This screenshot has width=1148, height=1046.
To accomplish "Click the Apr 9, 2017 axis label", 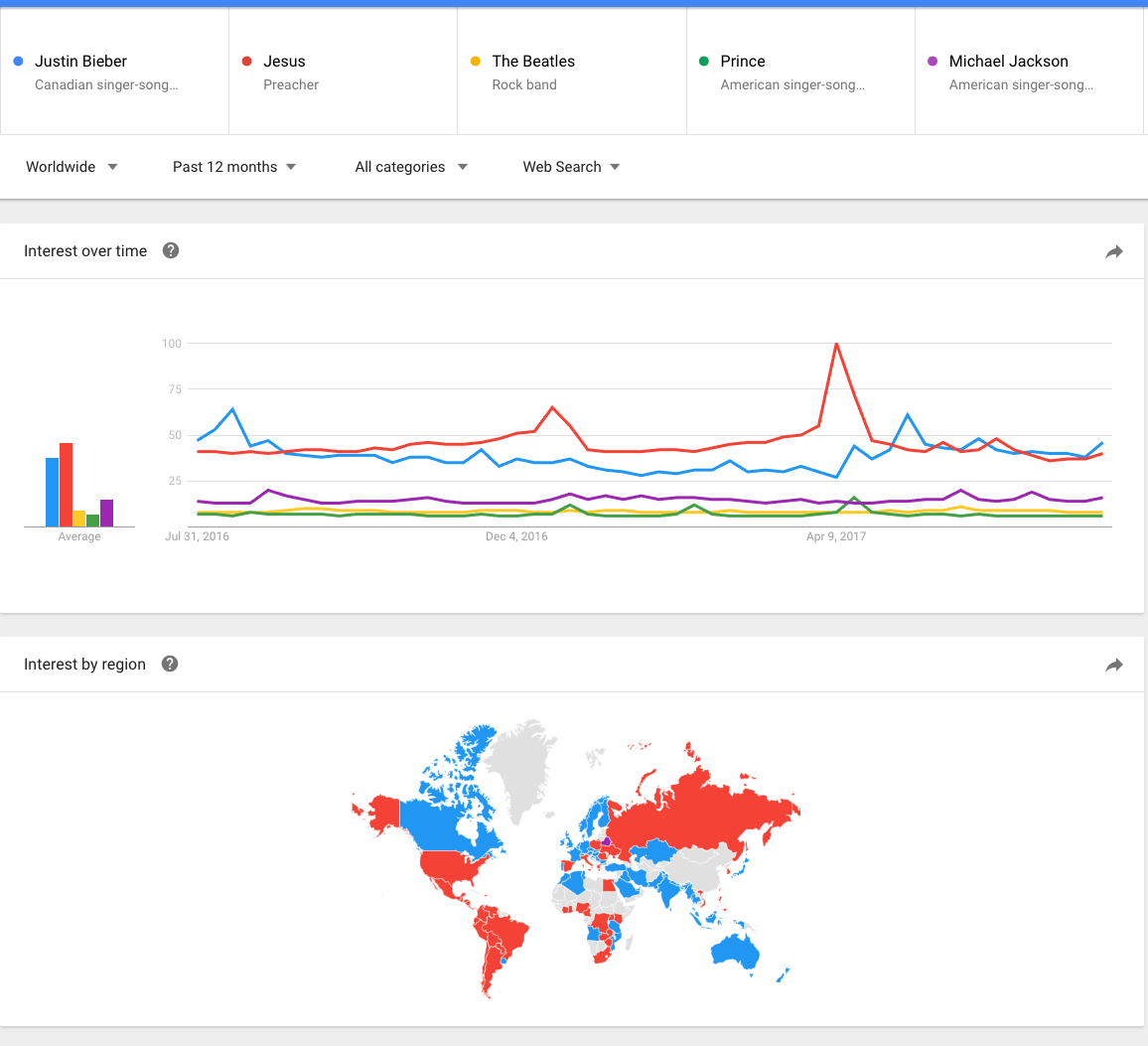I will 836,537.
